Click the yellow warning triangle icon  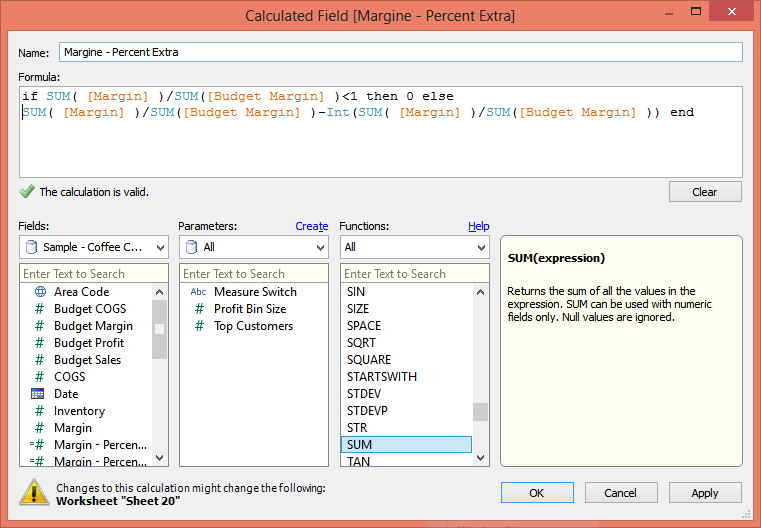(x=34, y=493)
